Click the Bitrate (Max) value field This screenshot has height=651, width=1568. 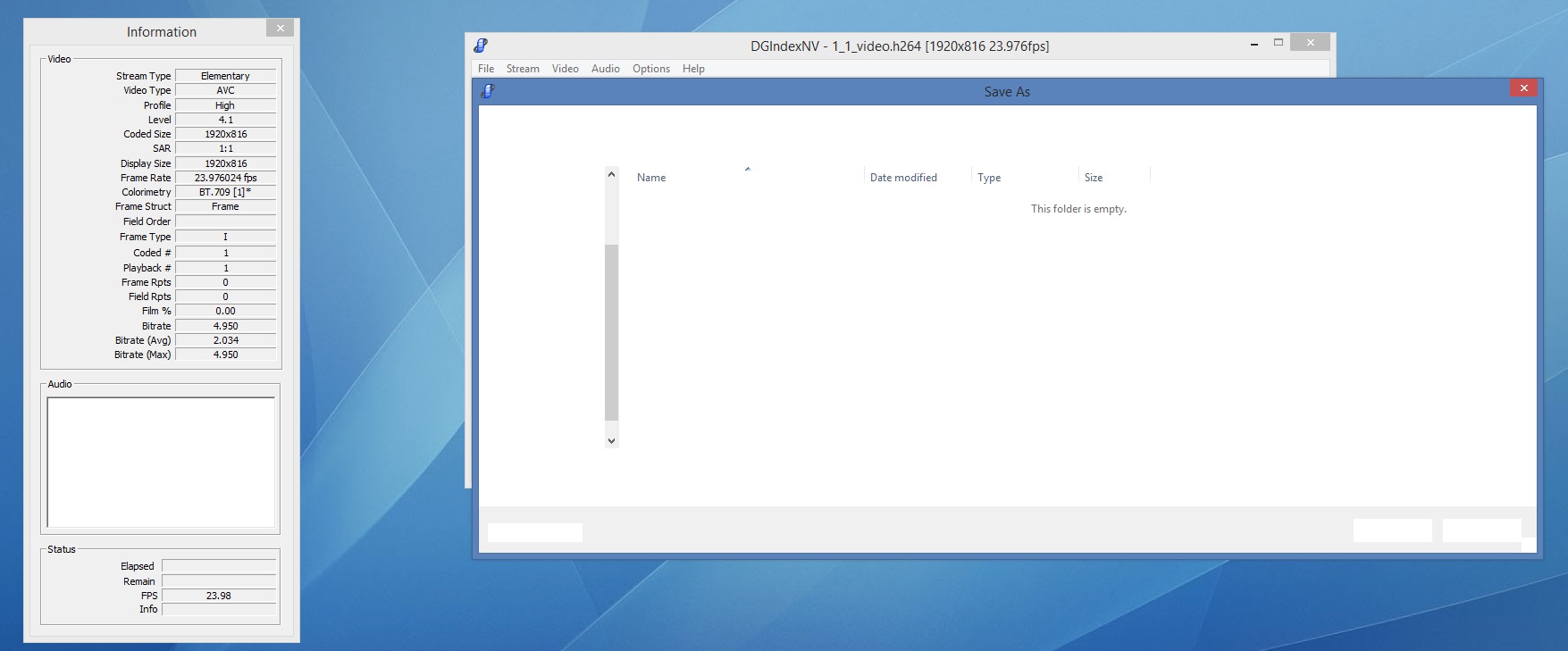point(225,355)
